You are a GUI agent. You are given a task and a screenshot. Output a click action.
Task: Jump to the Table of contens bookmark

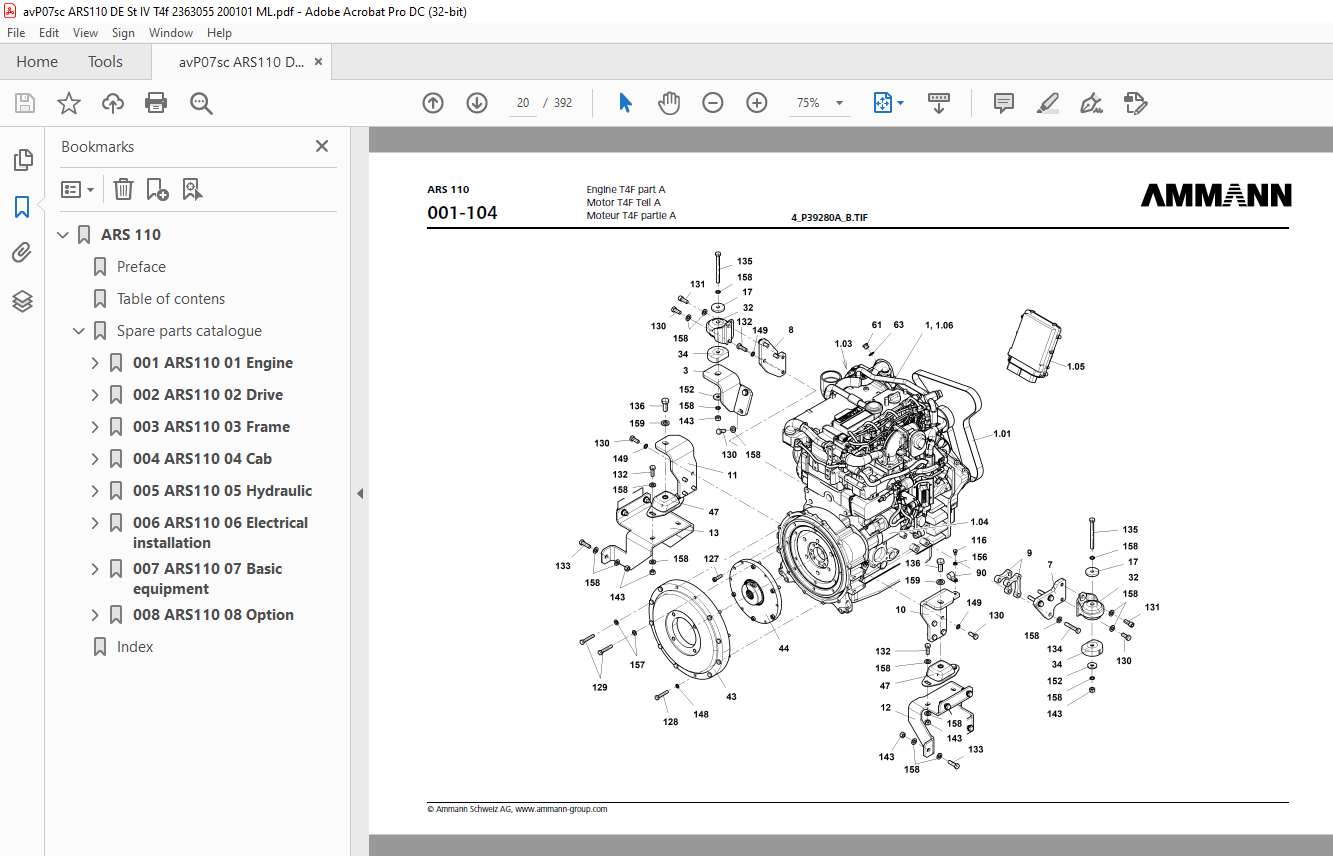(171, 299)
